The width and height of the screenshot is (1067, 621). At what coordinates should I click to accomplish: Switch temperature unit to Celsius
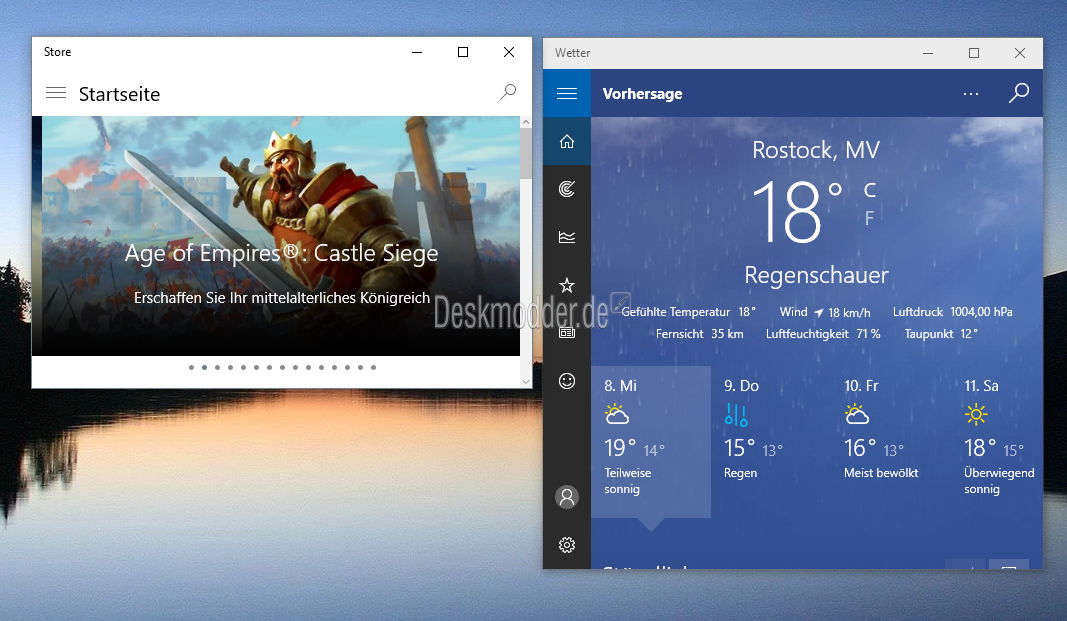point(870,190)
